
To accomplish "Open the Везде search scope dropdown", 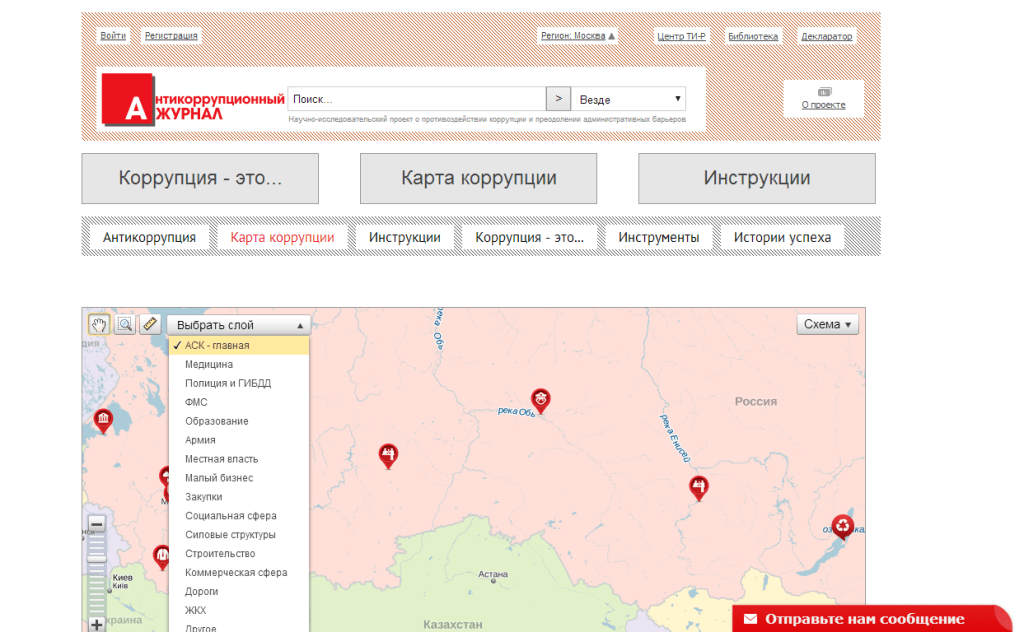I will (627, 98).
